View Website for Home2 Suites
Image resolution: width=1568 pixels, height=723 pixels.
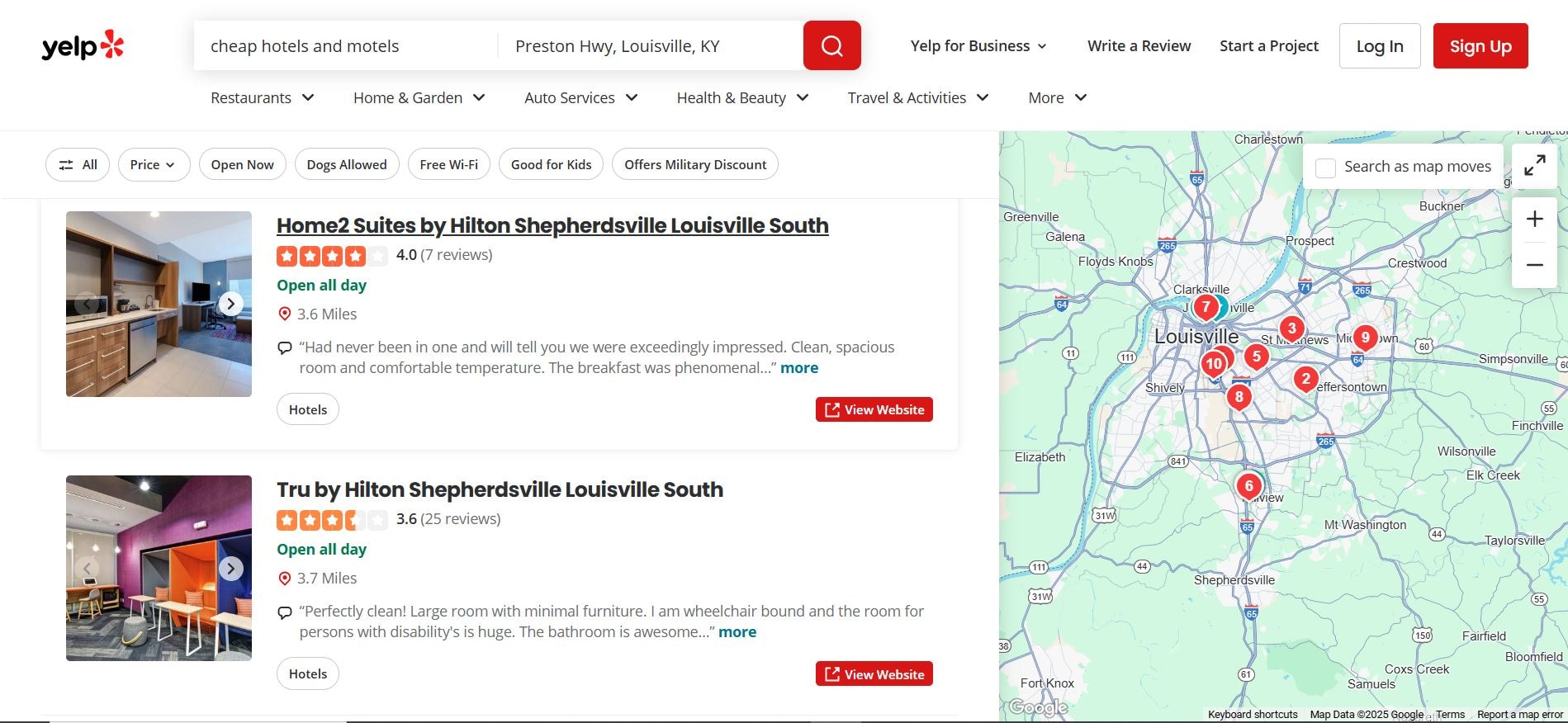pos(874,409)
